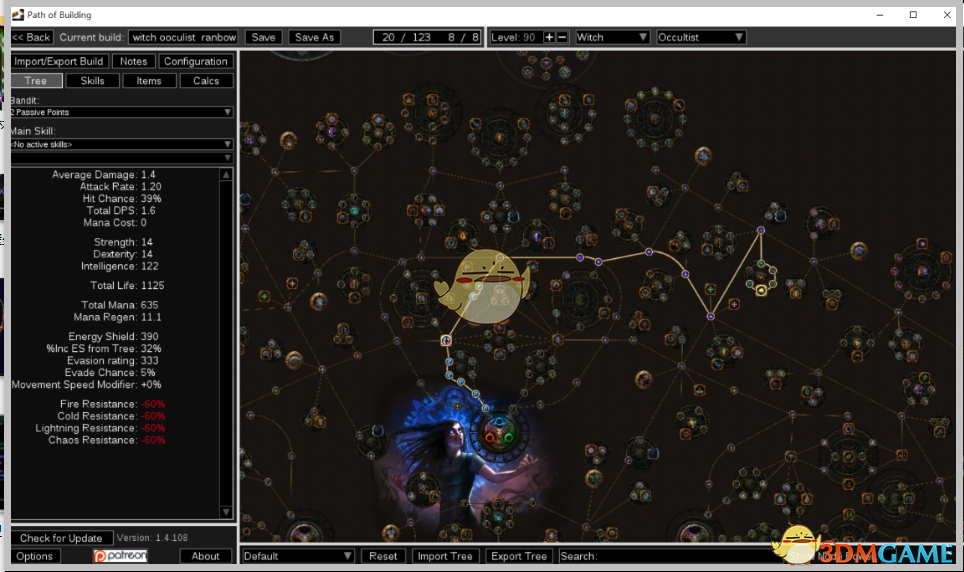This screenshot has width=964, height=572.
Task: Switch to the Items tab
Action: (149, 81)
